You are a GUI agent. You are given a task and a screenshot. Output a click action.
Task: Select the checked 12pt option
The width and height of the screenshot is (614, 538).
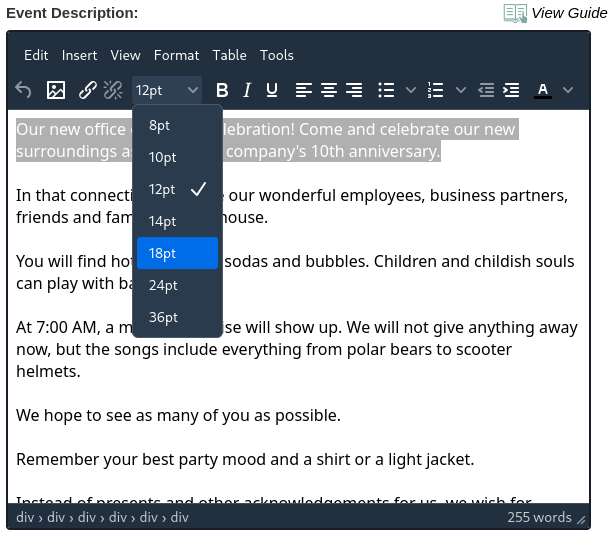[177, 190]
